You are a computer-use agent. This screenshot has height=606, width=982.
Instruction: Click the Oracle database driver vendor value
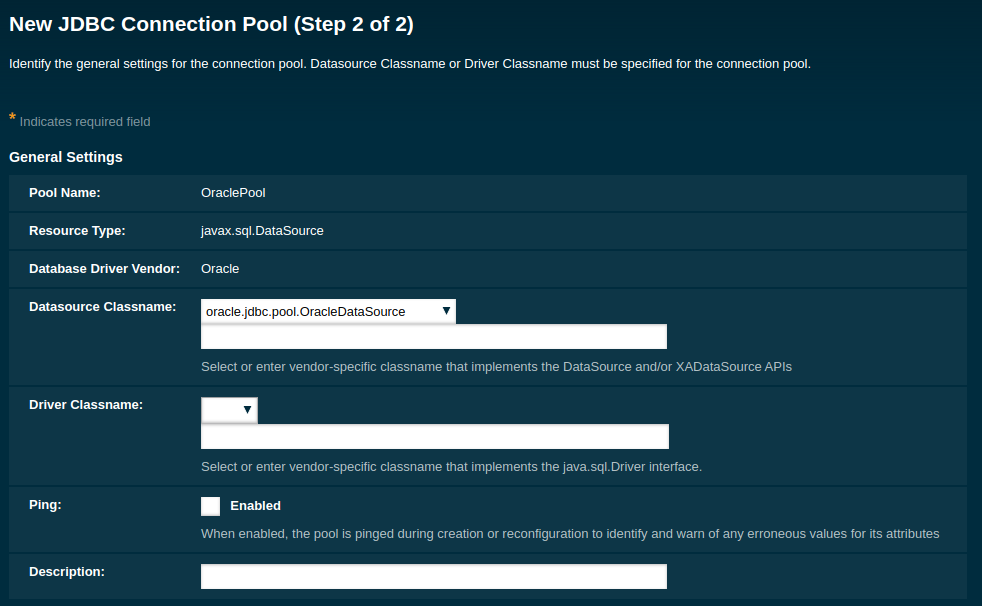pyautogui.click(x=220, y=269)
